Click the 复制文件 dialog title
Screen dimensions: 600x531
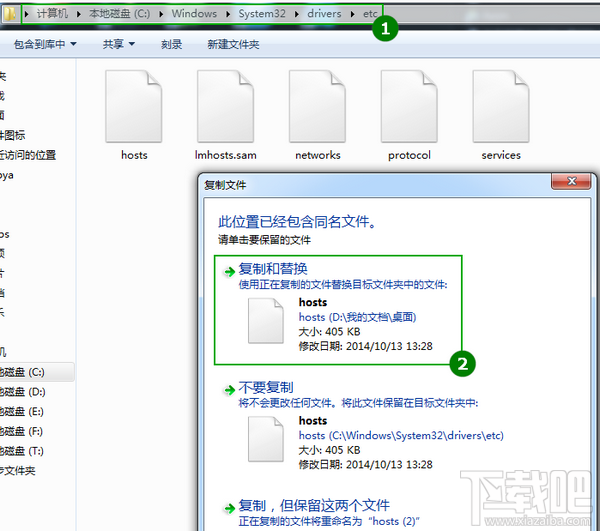[225, 185]
